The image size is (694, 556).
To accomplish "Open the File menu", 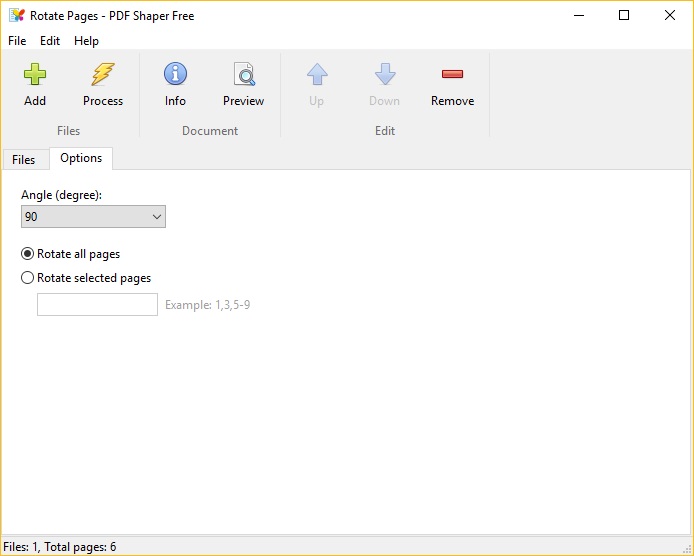I will tap(17, 41).
